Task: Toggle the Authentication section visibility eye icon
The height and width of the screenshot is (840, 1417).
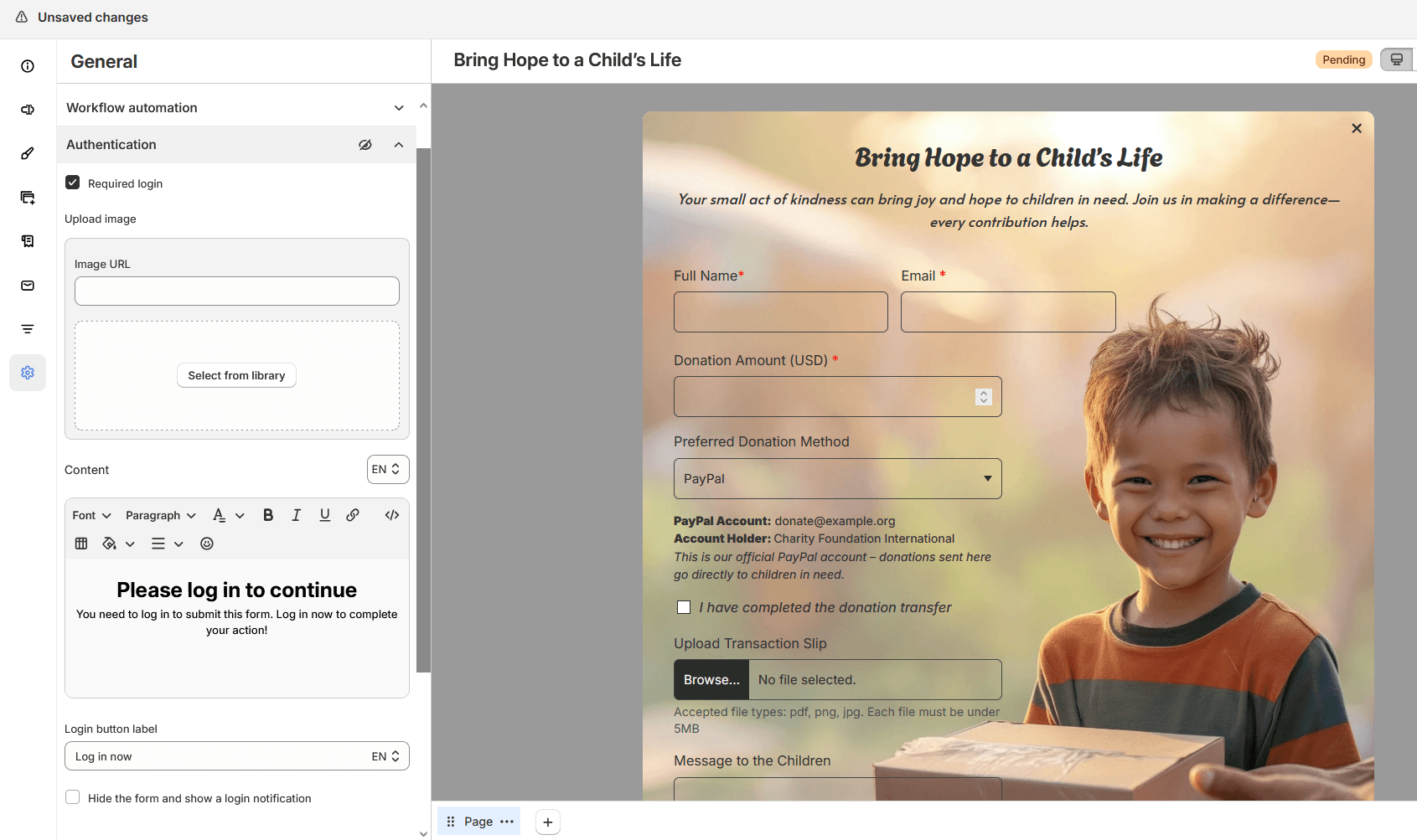Action: click(365, 145)
